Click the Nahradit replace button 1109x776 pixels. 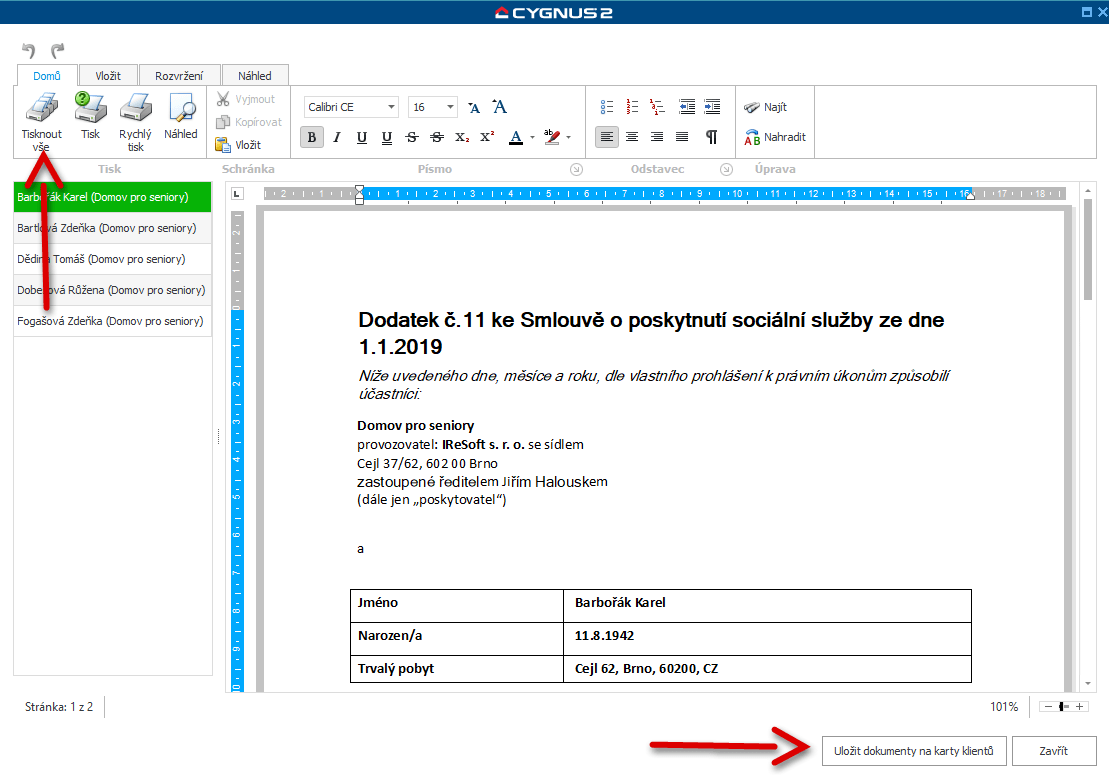(774, 137)
